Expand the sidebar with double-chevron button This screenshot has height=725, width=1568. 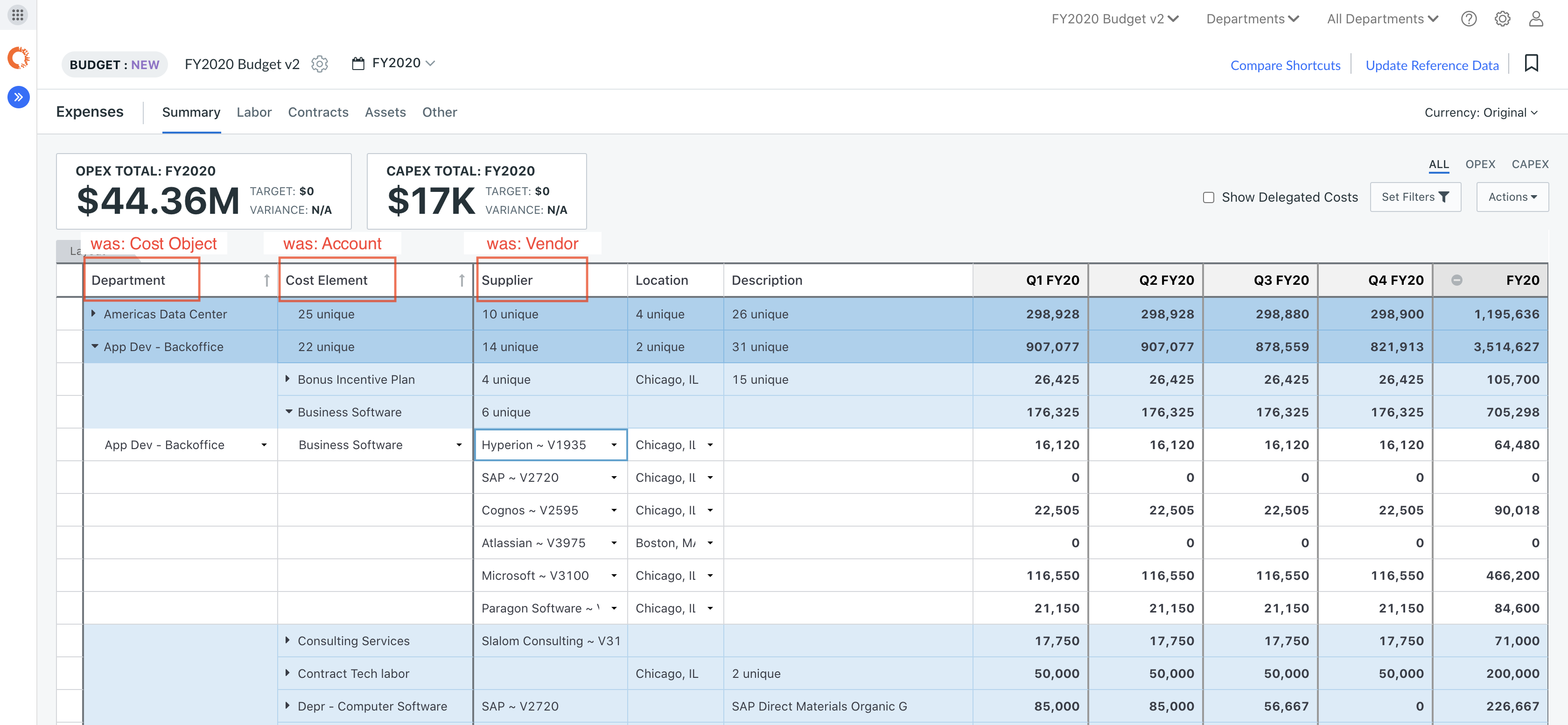pos(18,97)
